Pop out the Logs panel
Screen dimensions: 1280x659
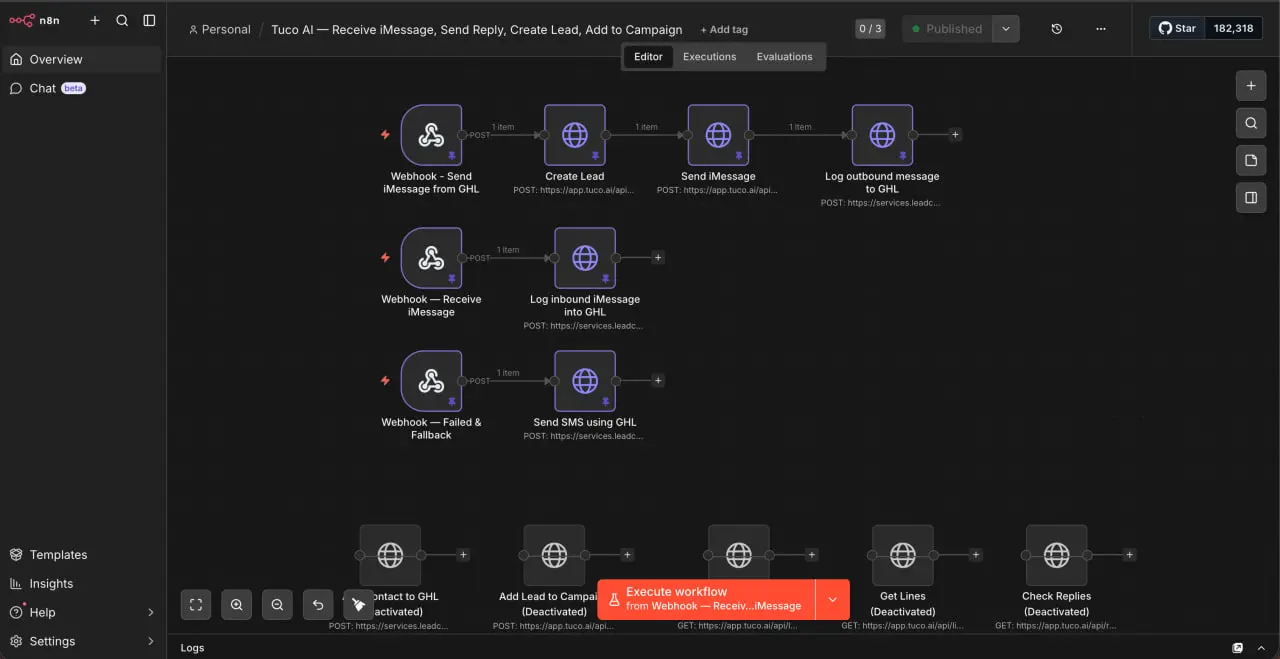click(1238, 648)
